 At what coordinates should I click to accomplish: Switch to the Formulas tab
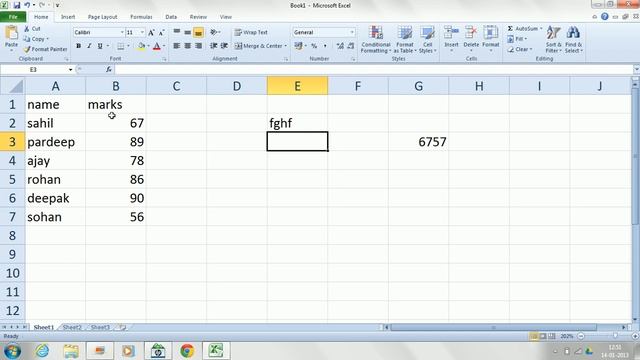tap(141, 17)
